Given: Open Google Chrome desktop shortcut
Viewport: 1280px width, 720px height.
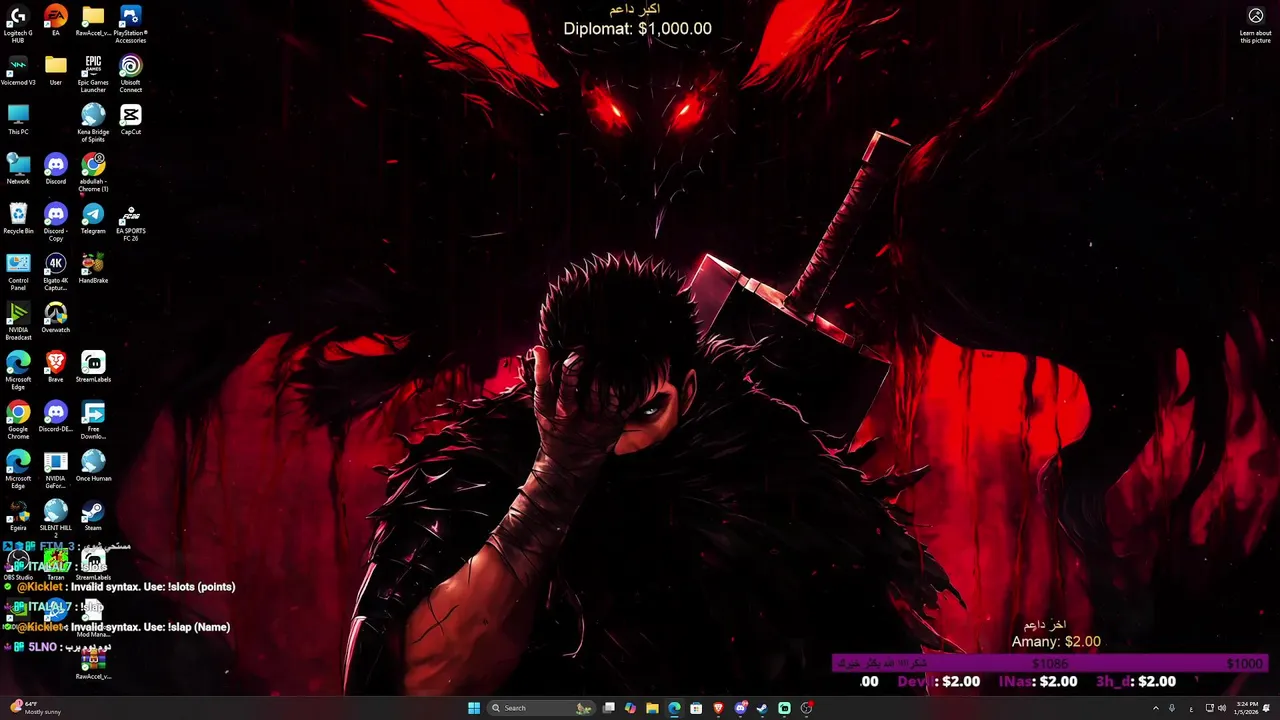Looking at the screenshot, I should [x=18, y=420].
